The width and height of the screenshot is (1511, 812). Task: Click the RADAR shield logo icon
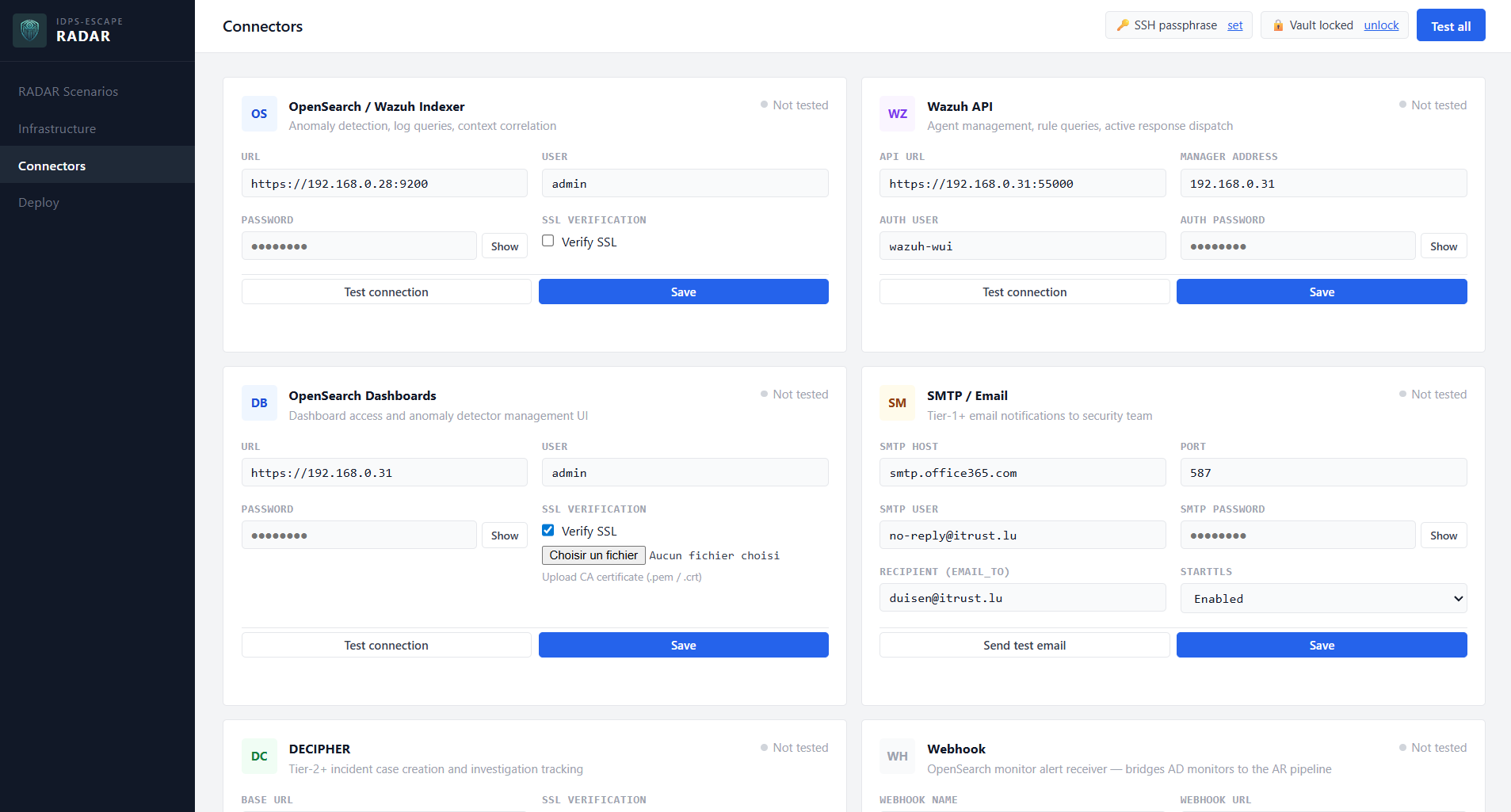pos(30,30)
